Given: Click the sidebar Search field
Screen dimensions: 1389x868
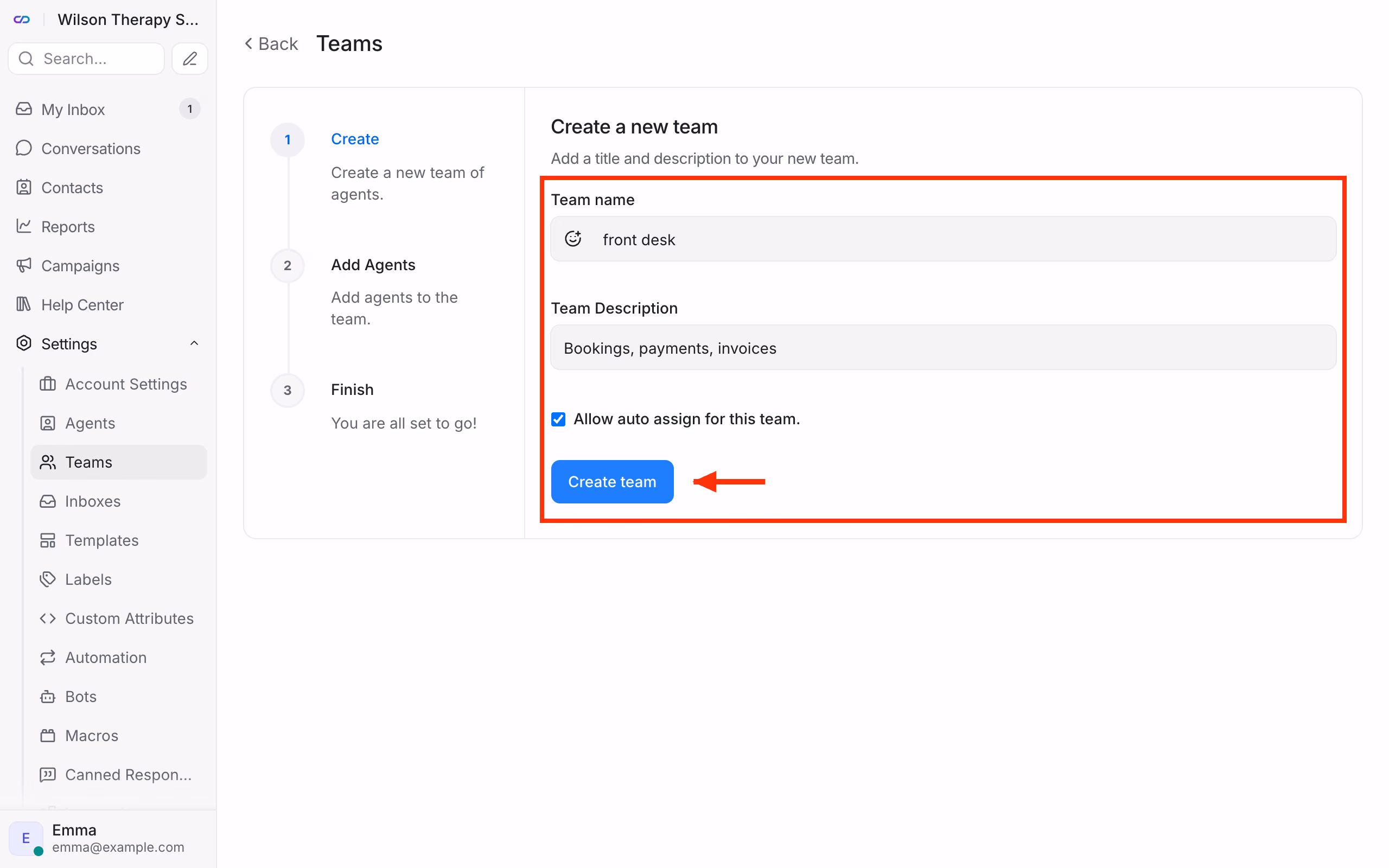Looking at the screenshot, I should pyautogui.click(x=87, y=59).
